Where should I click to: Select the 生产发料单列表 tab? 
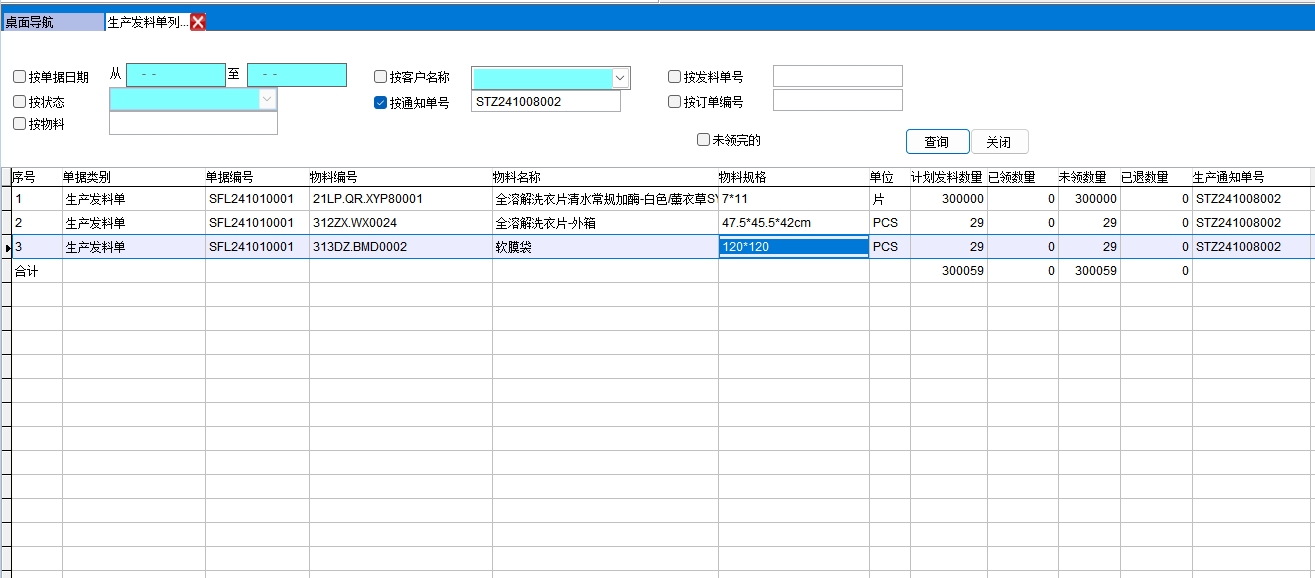(x=147, y=22)
